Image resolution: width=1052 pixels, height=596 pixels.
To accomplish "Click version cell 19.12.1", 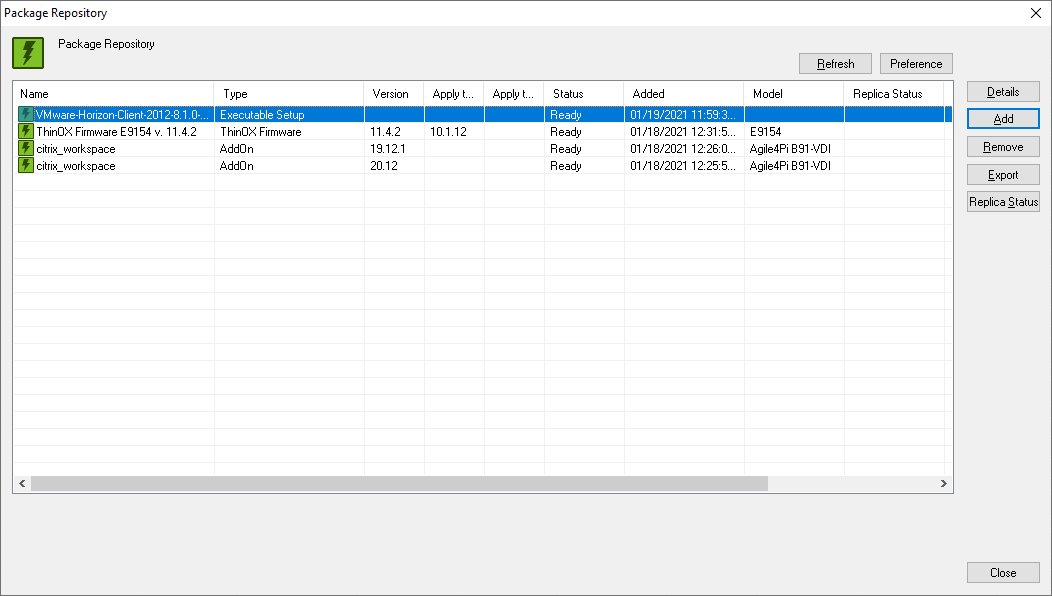I will (388, 149).
